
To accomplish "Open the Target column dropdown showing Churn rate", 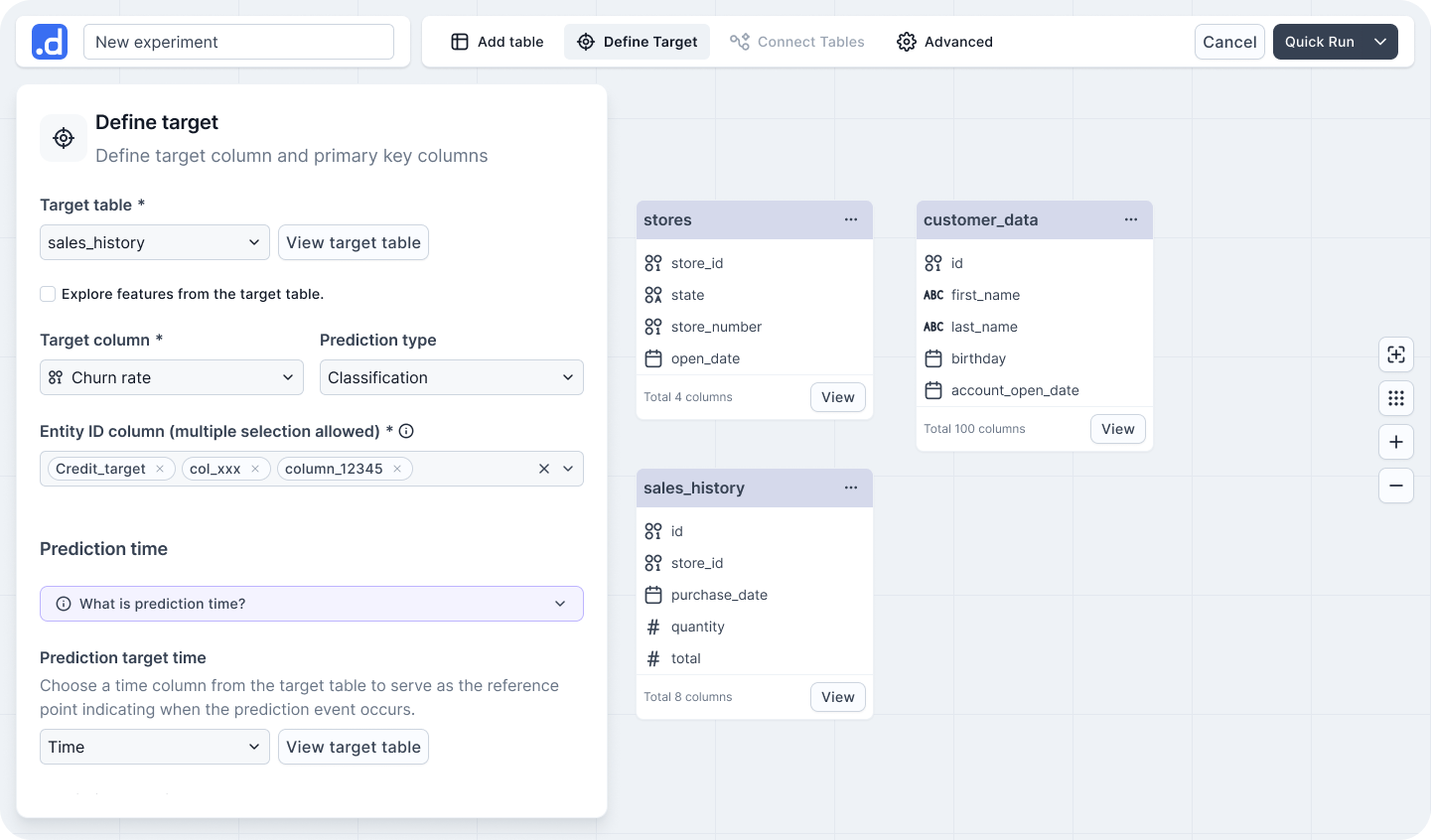I will pyautogui.click(x=171, y=377).
